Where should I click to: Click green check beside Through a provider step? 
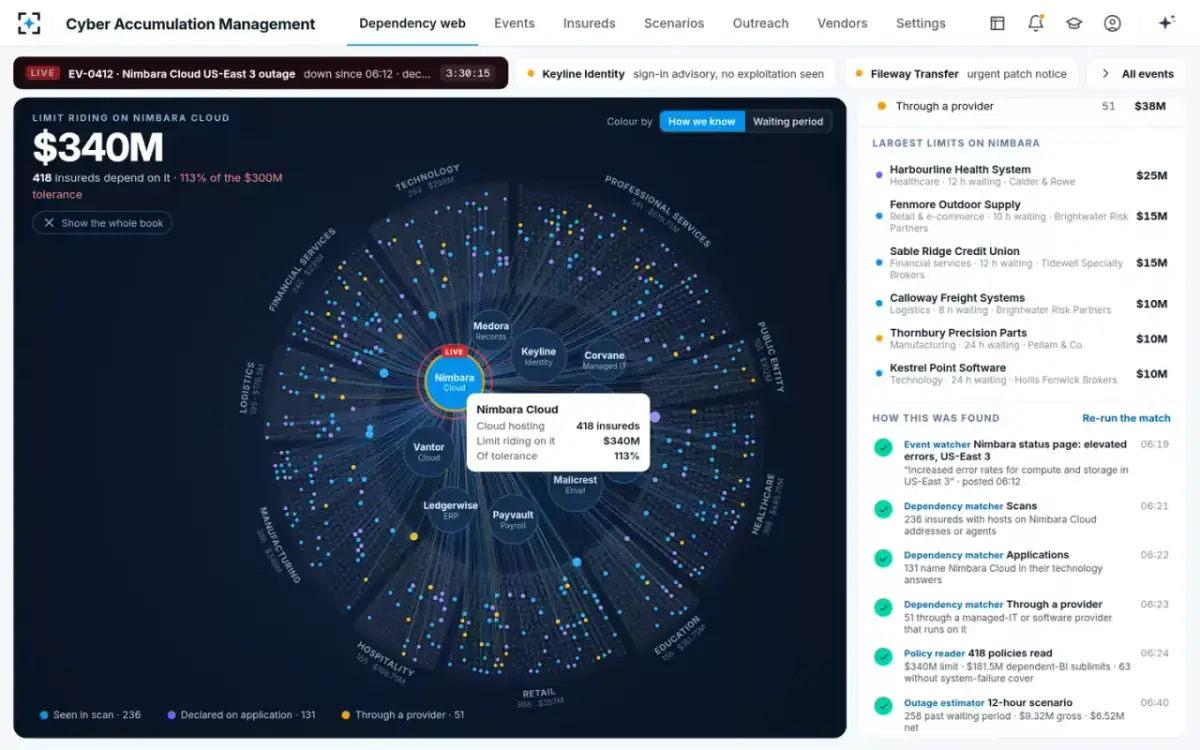(883, 607)
